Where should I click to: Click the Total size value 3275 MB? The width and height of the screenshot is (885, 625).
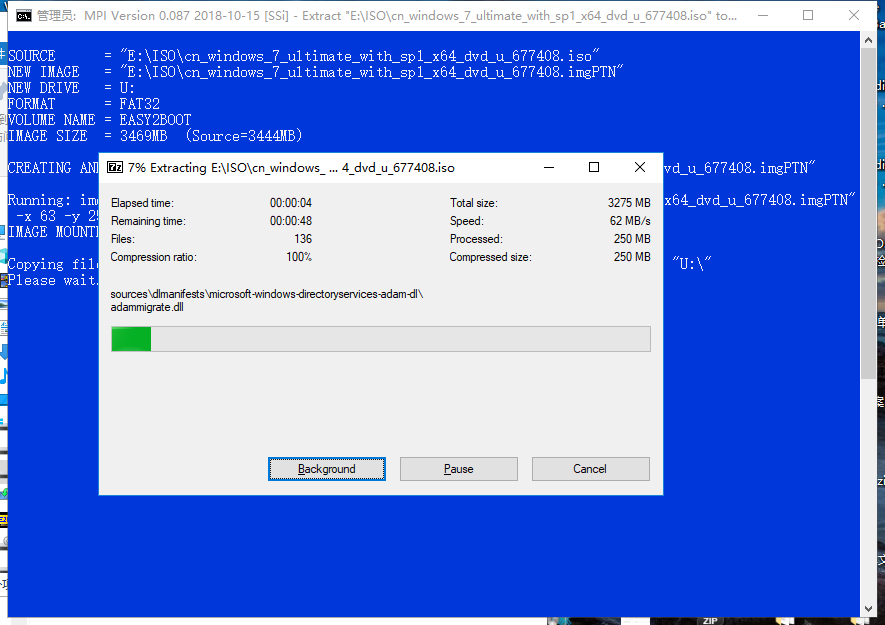pyautogui.click(x=629, y=203)
